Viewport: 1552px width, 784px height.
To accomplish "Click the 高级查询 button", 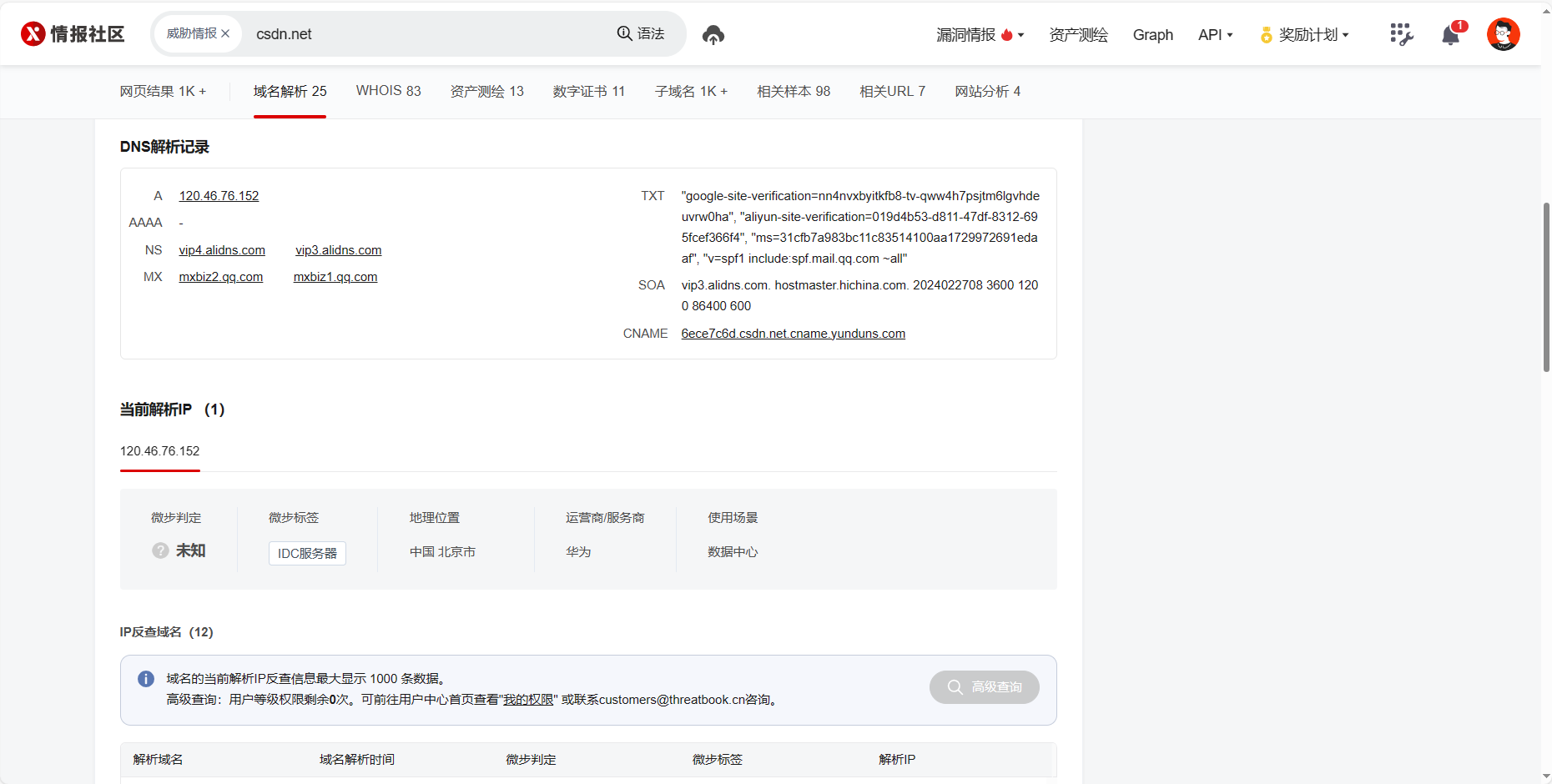I will tap(985, 687).
